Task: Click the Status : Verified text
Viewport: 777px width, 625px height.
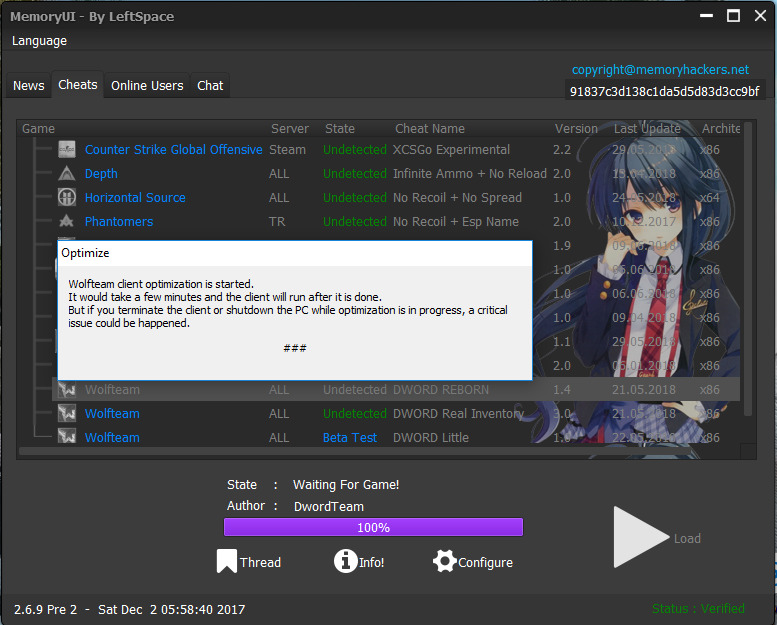Action: coord(698,609)
